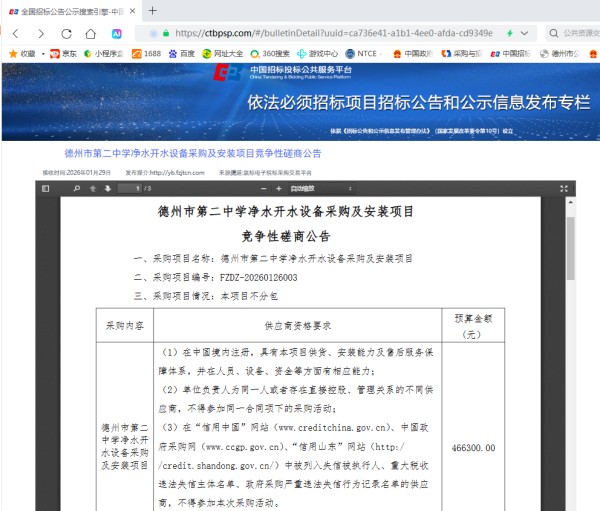Open the 收藏 favorites bookmark menu

point(22,53)
